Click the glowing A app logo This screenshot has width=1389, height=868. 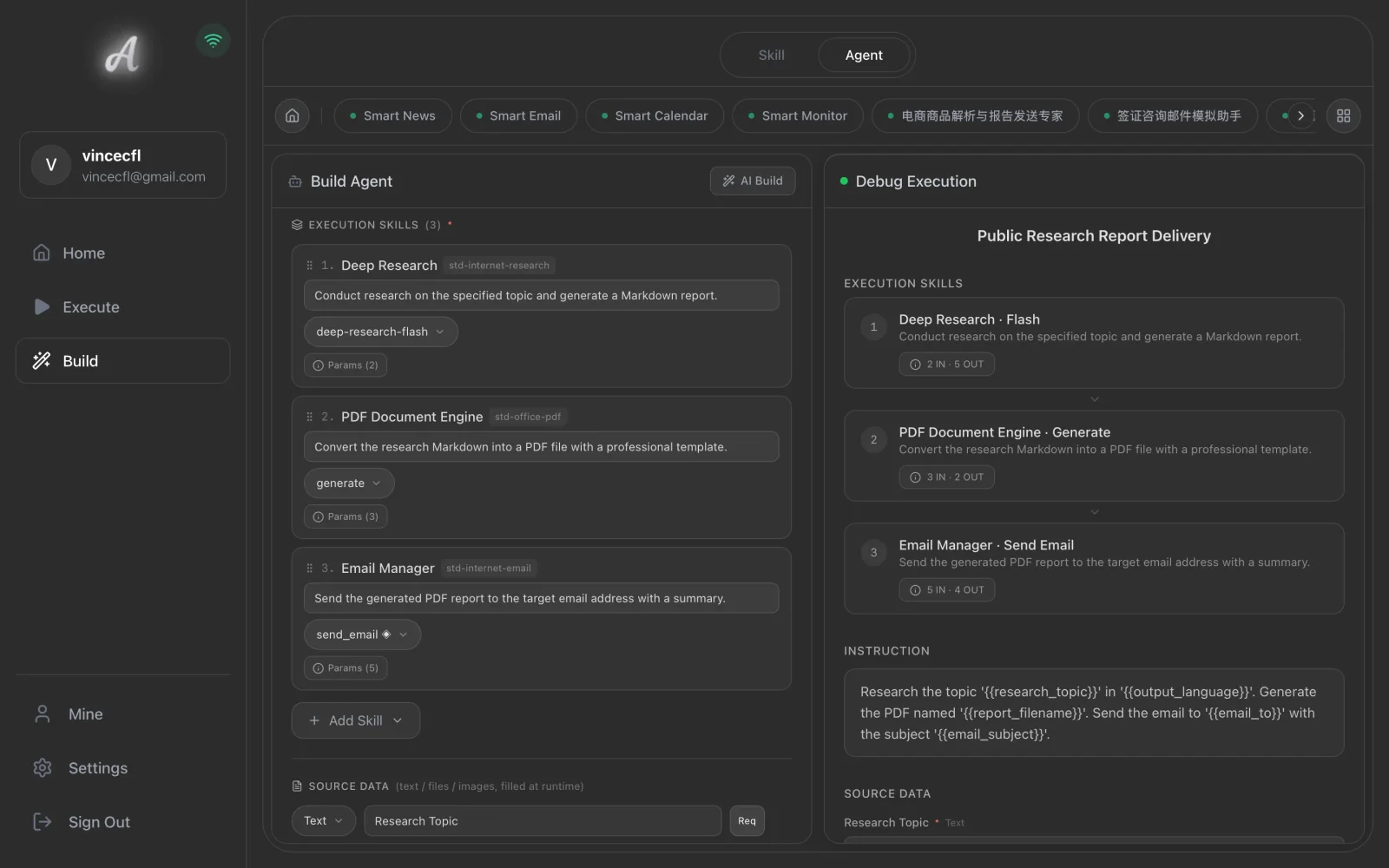[x=122, y=54]
